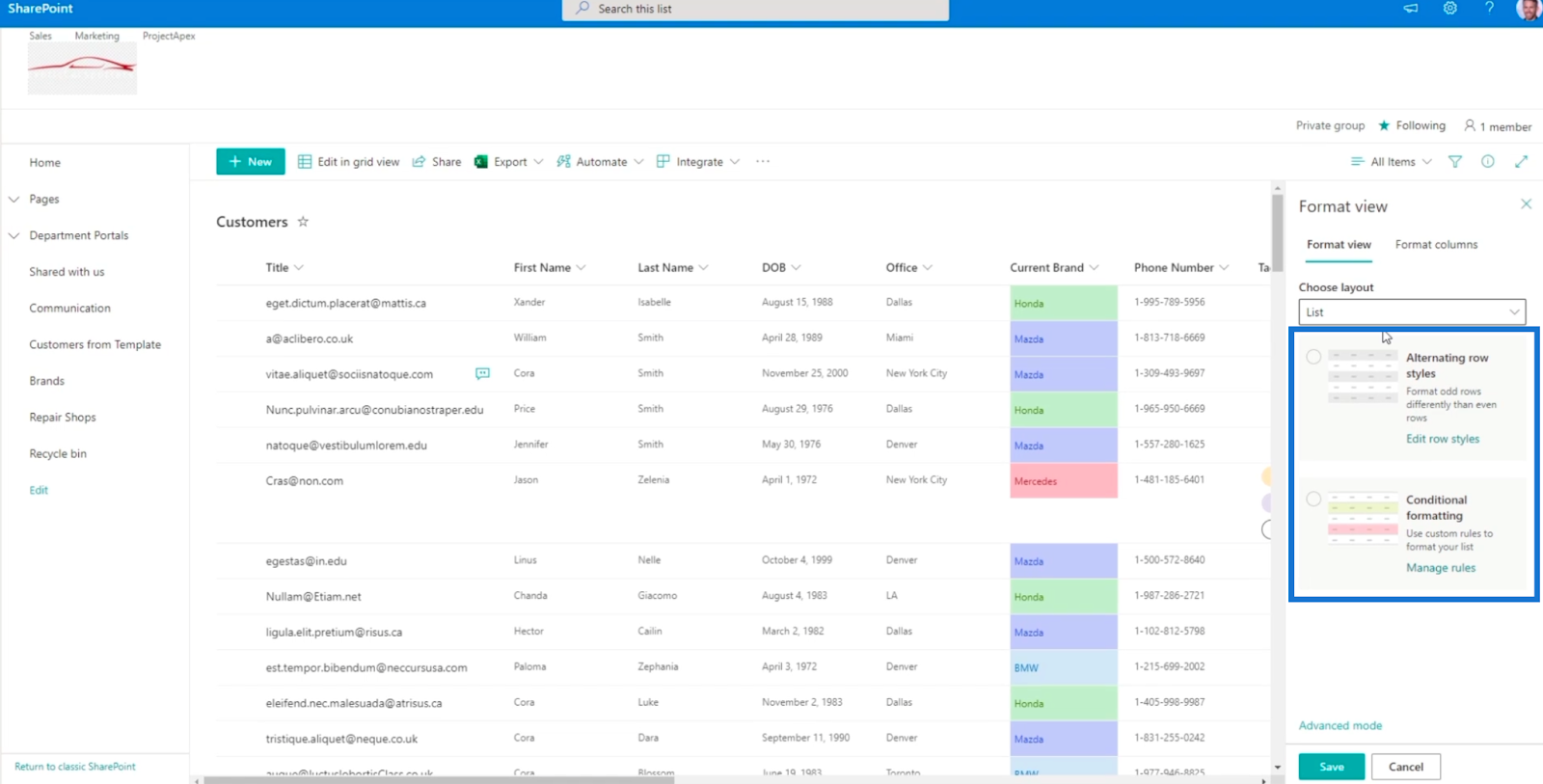This screenshot has width=1543, height=784.
Task: Expand content with the full-screen arrow icon
Action: [x=1521, y=162]
